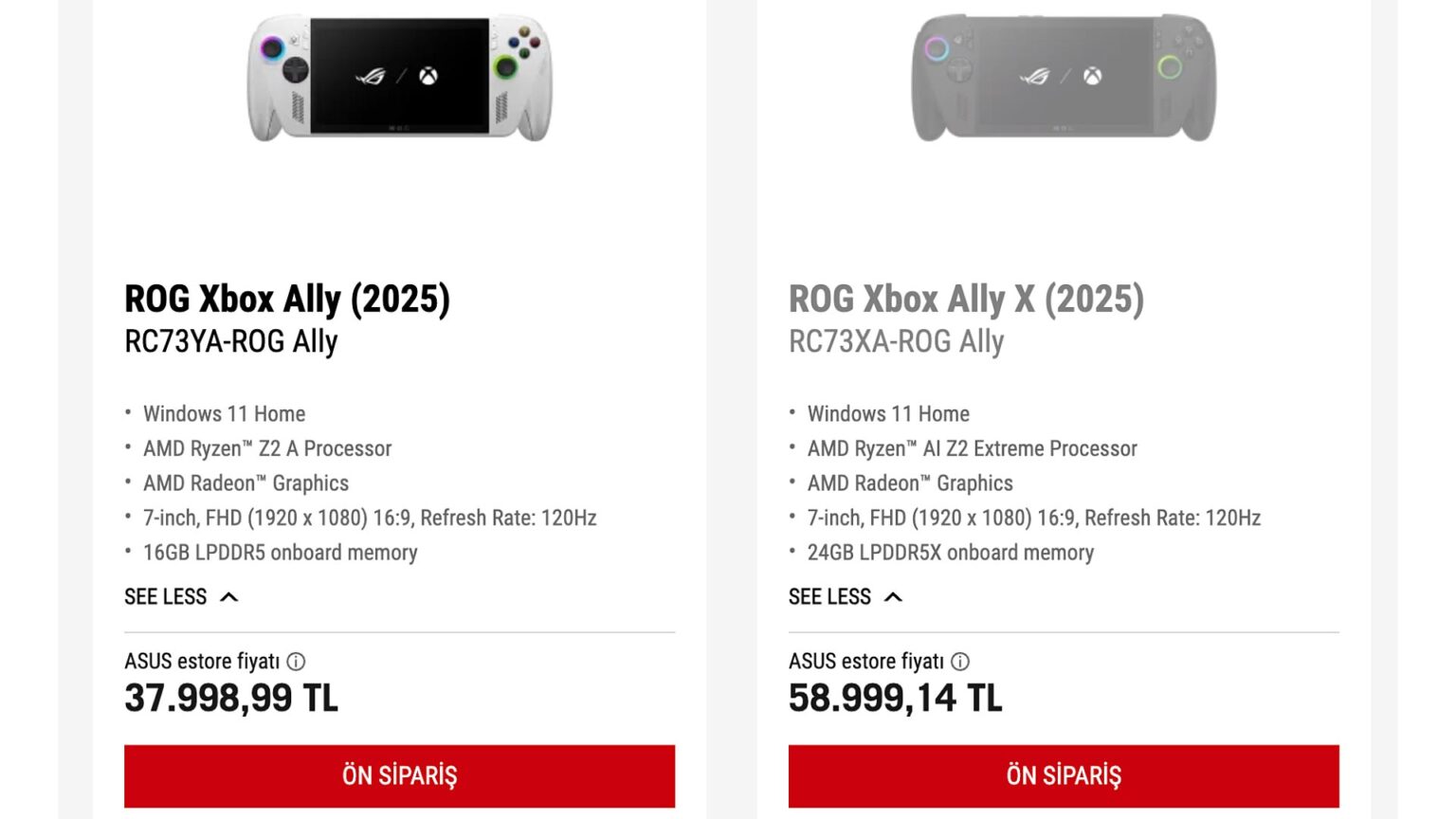Image resolution: width=1456 pixels, height=819 pixels.
Task: Open the ROG Xbox Ally (2025) product title
Action: point(288,298)
